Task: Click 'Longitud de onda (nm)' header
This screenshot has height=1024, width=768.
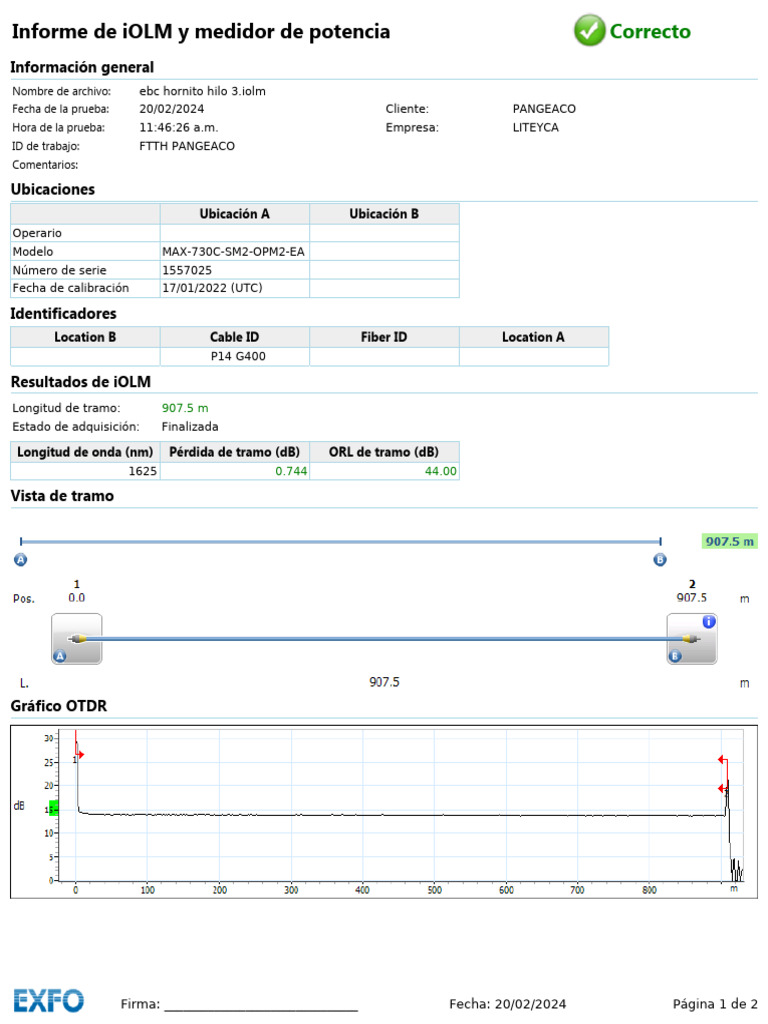Action: point(85,452)
